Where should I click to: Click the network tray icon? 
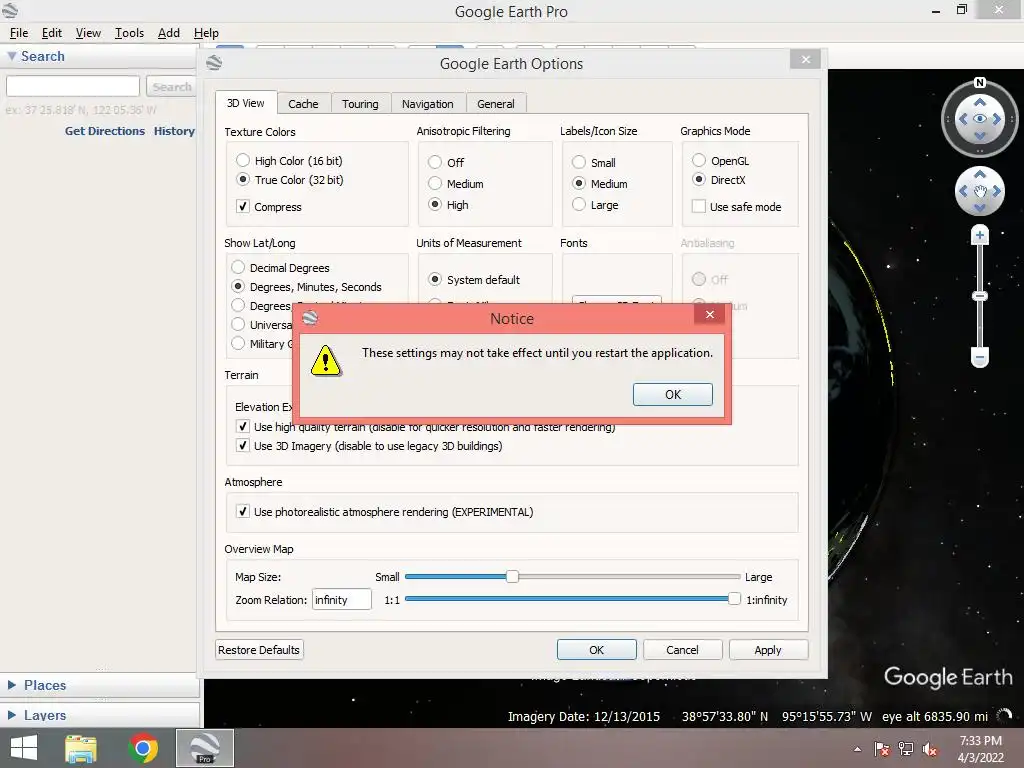(x=906, y=750)
